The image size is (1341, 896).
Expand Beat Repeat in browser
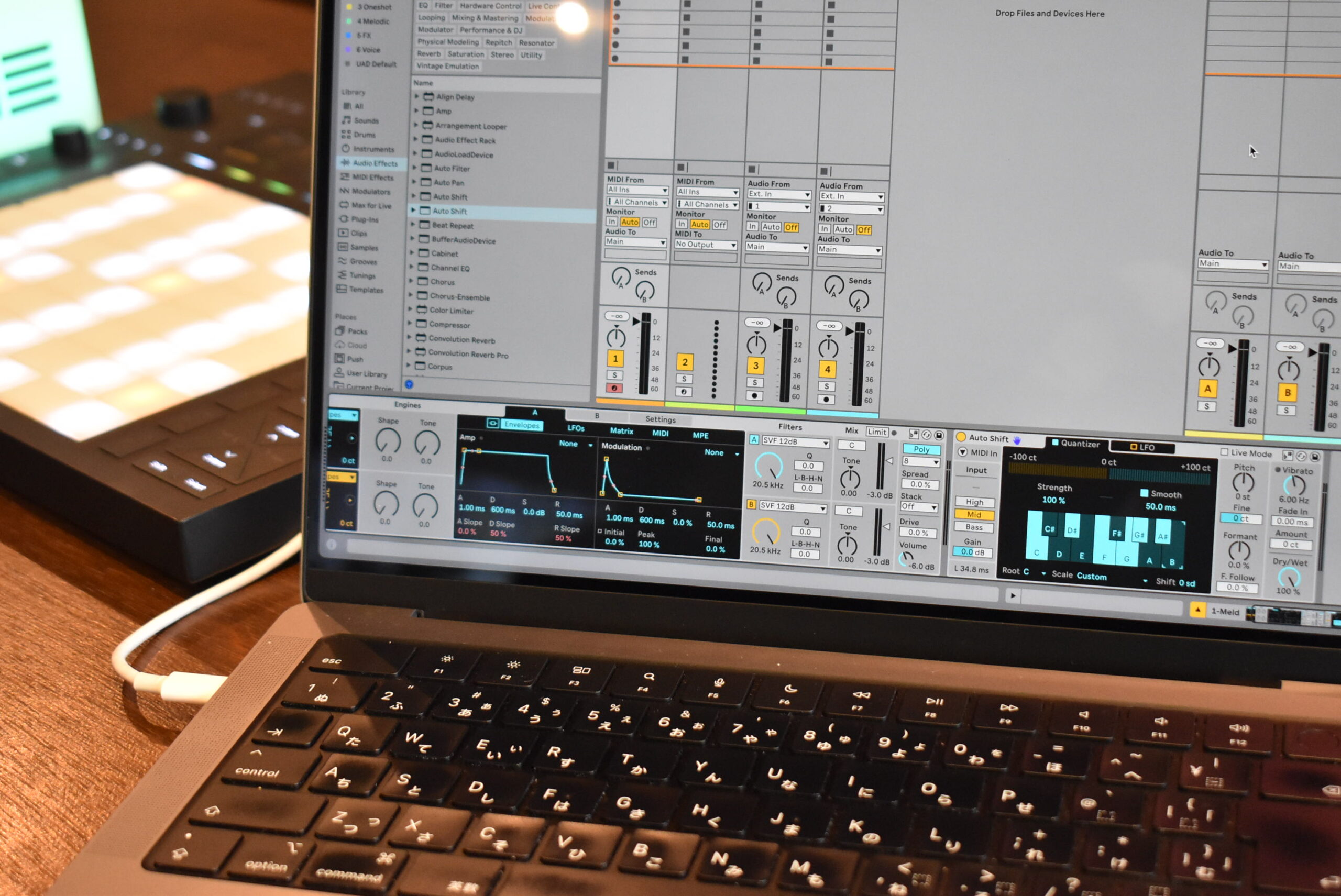[x=414, y=225]
